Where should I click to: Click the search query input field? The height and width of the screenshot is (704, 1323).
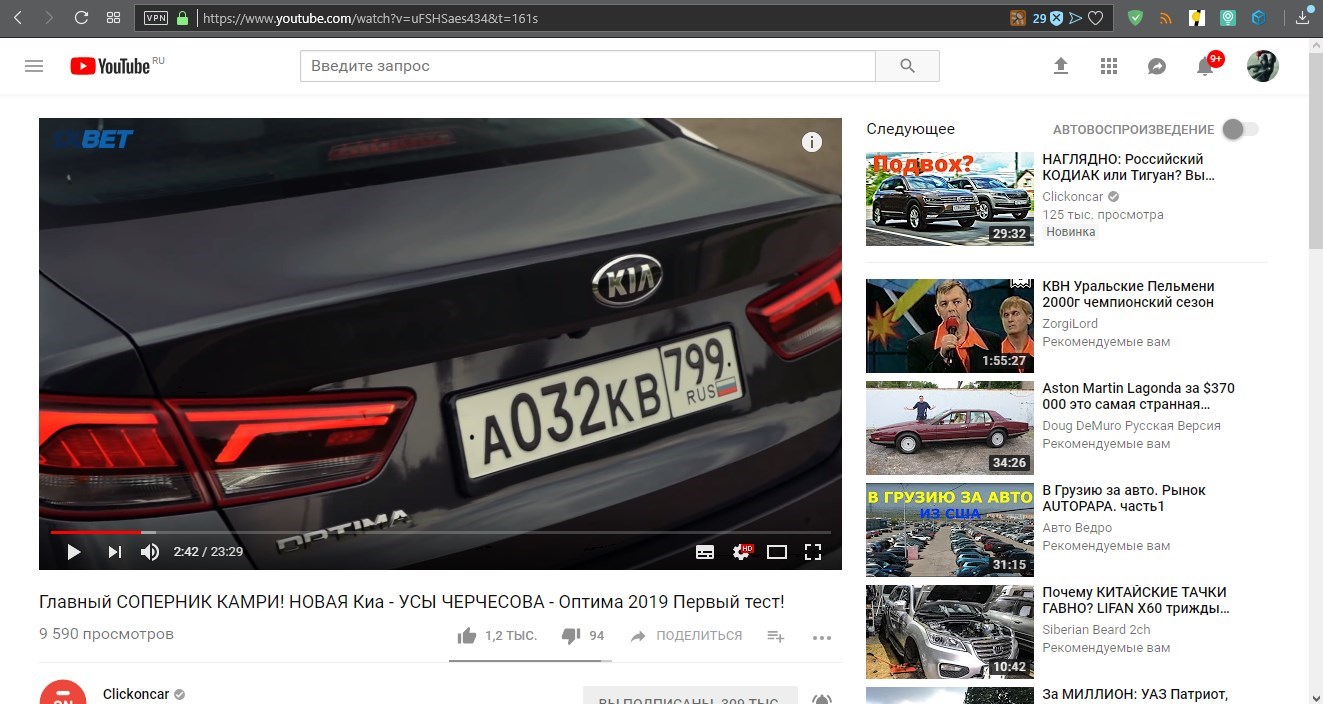tap(587, 66)
